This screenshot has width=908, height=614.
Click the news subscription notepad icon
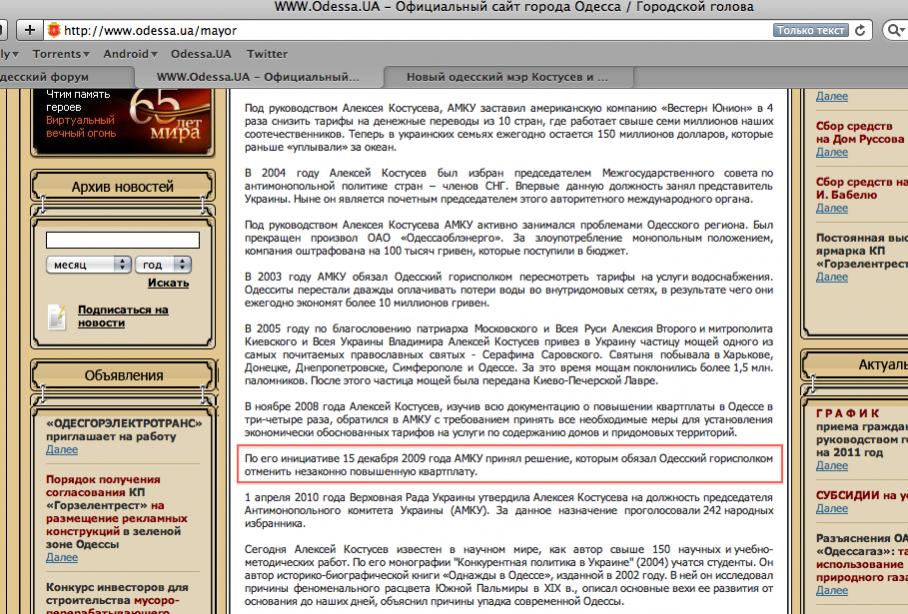click(x=58, y=316)
